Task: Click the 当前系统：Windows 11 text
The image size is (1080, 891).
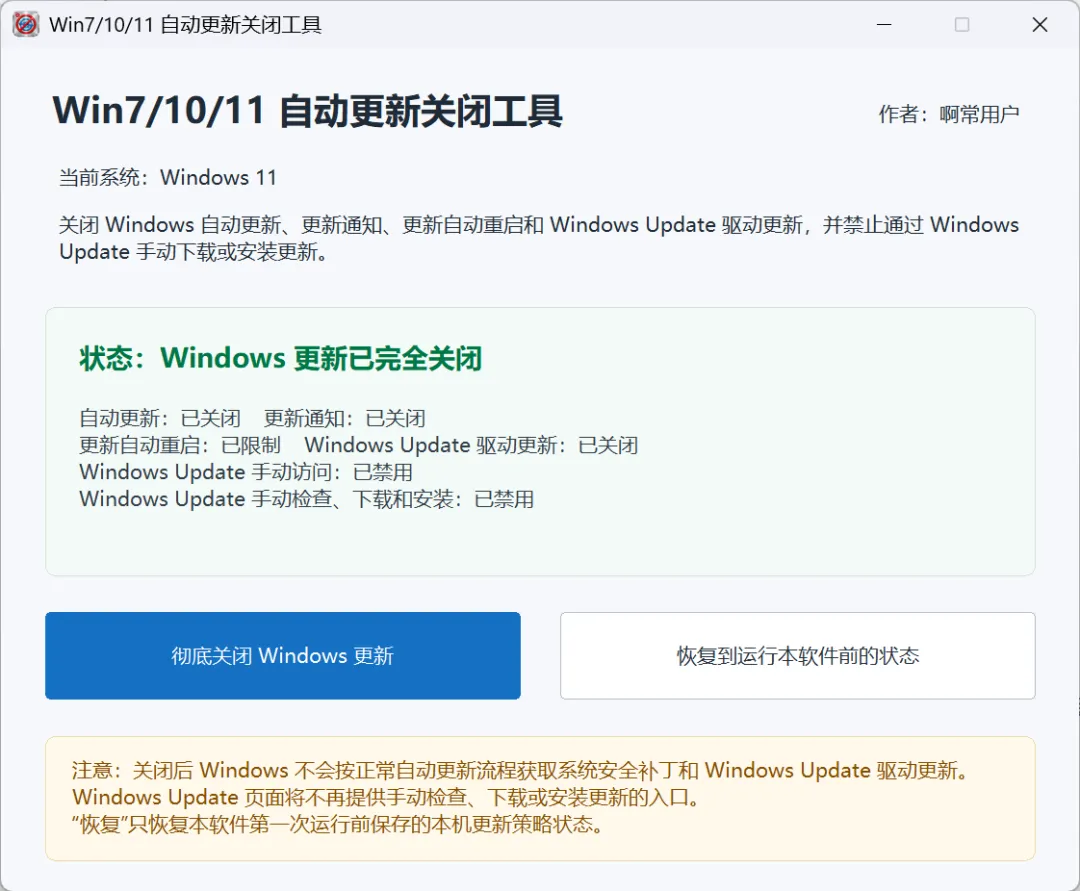Action: click(x=167, y=178)
